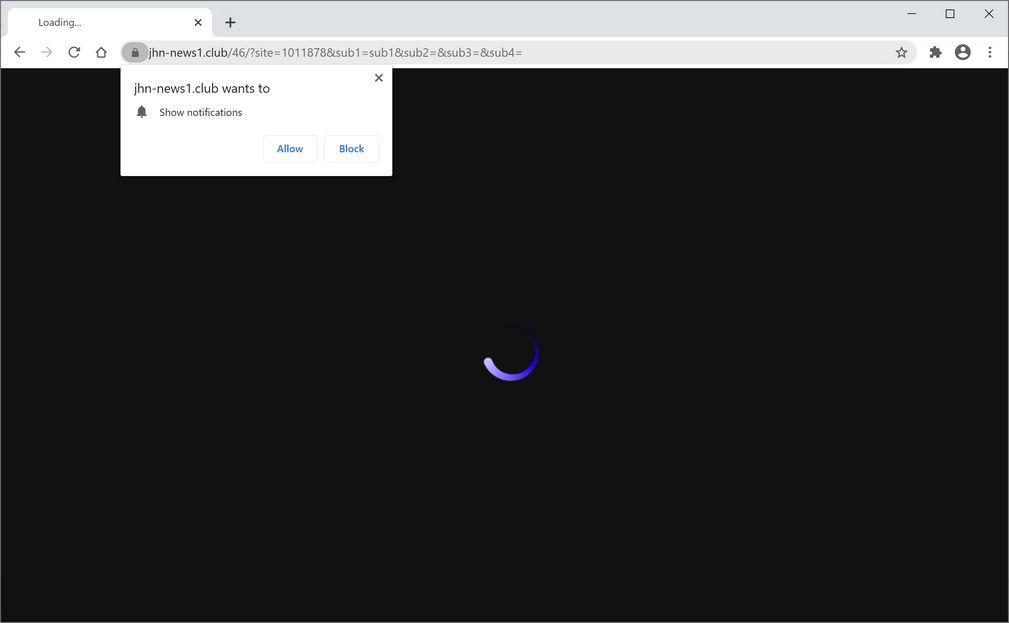Open the home page
This screenshot has width=1009, height=623.
click(101, 52)
